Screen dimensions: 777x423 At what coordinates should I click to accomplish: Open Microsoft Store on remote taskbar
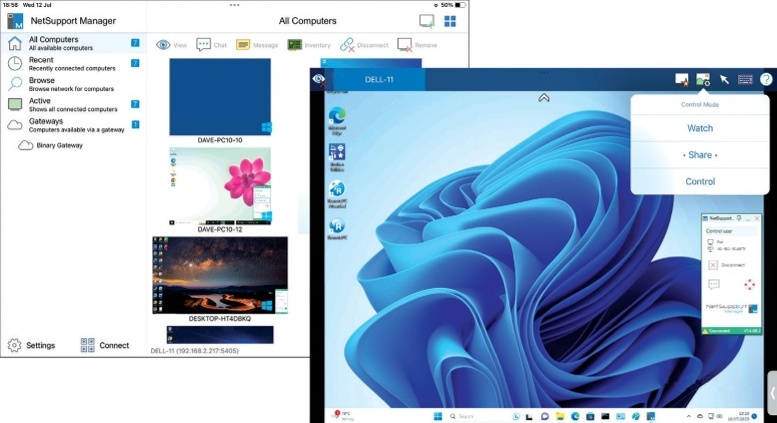click(590, 416)
